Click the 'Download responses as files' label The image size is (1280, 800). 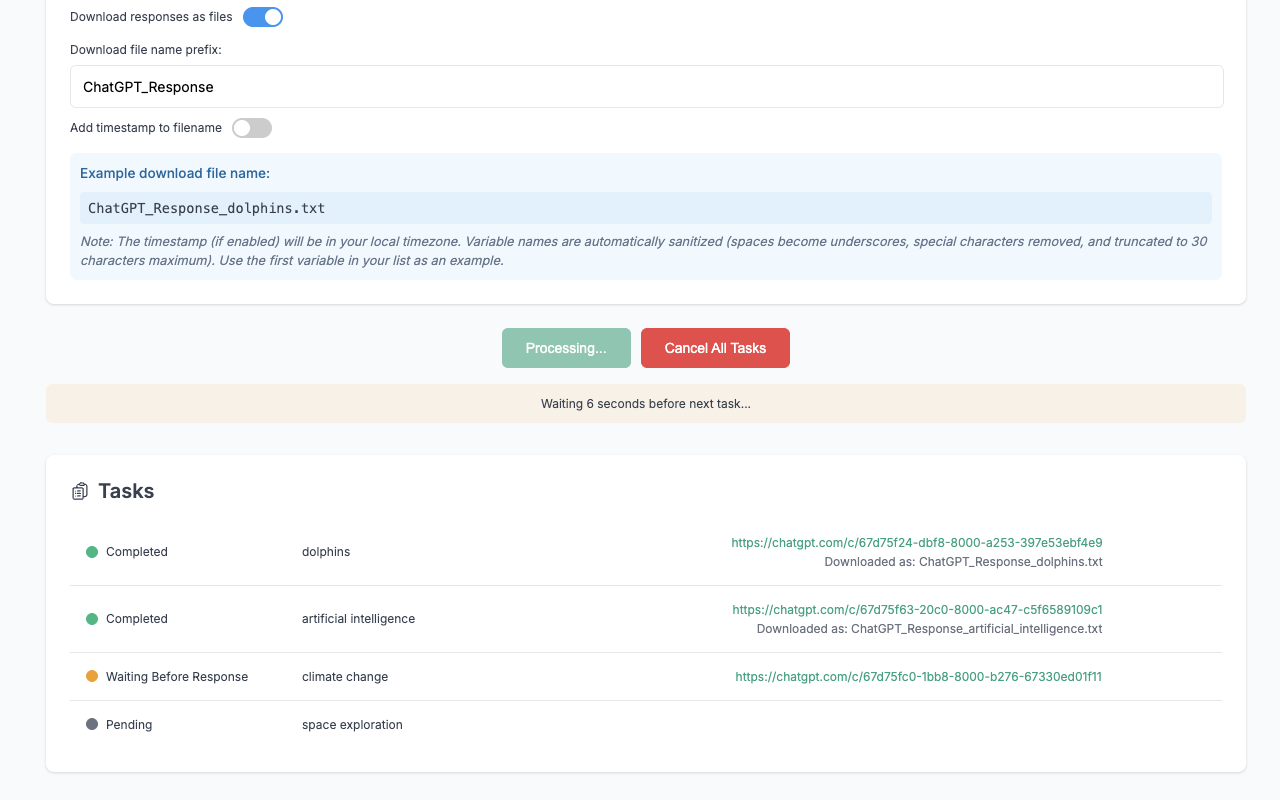(x=151, y=17)
